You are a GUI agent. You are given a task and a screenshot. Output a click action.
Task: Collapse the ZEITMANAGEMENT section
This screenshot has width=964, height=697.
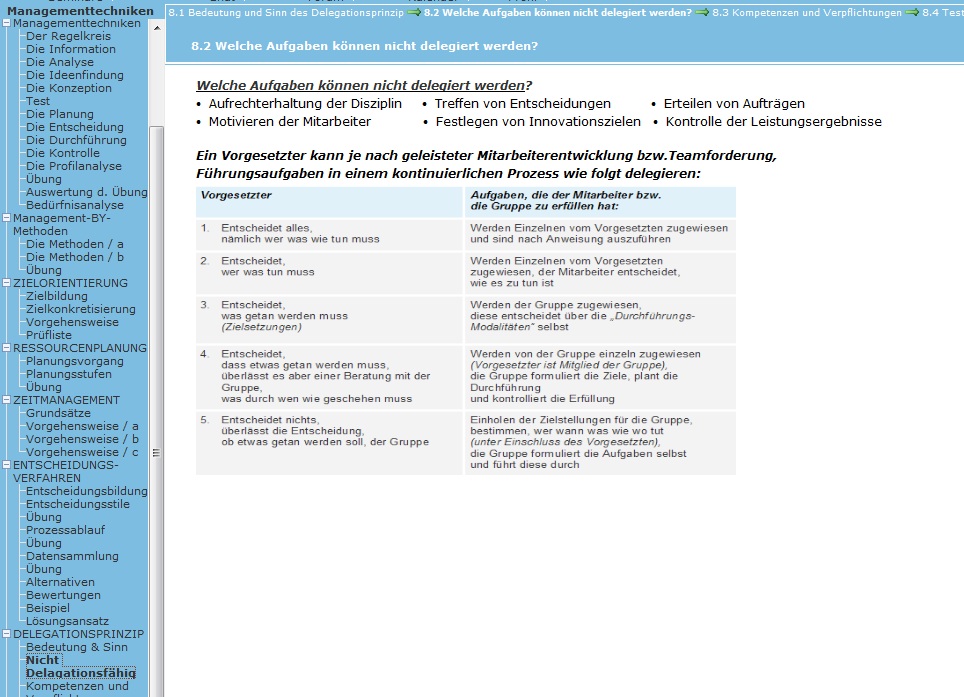[7, 400]
